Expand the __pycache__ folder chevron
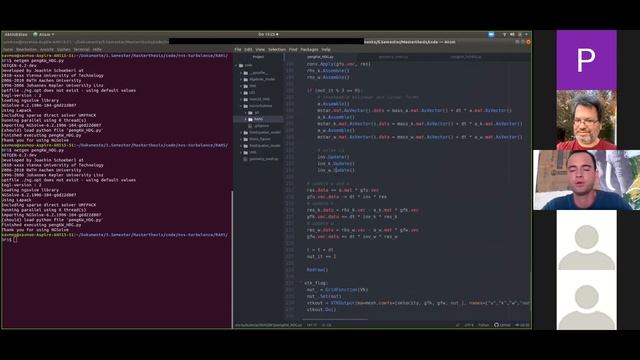 click(x=241, y=72)
